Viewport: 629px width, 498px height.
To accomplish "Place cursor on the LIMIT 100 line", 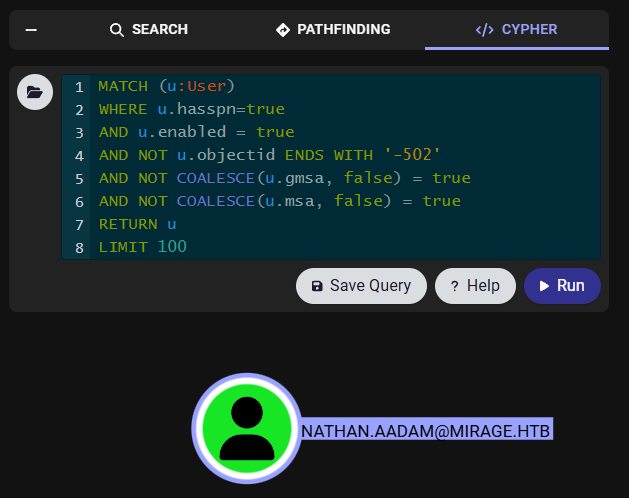I will [x=142, y=247].
